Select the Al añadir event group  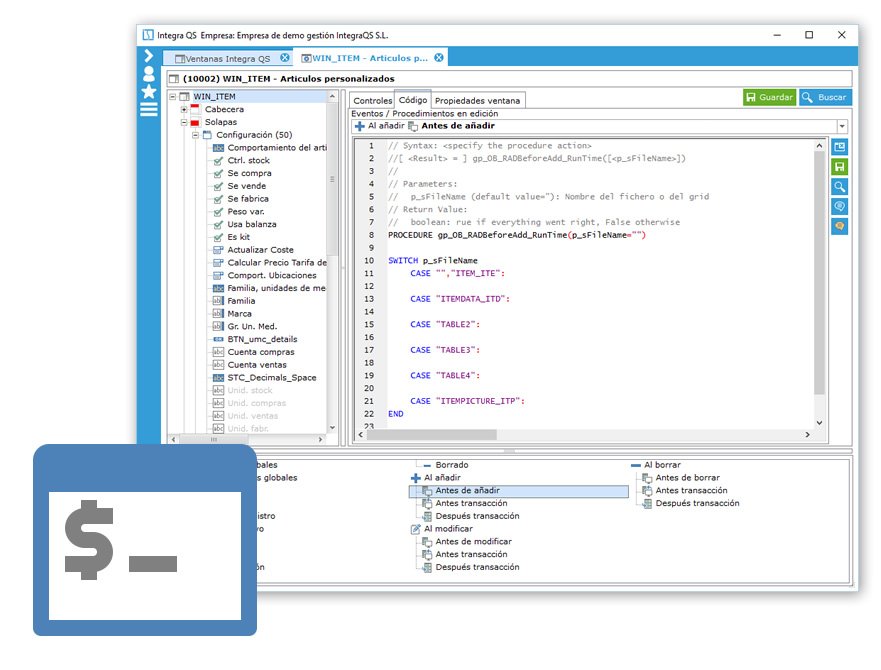pos(442,478)
